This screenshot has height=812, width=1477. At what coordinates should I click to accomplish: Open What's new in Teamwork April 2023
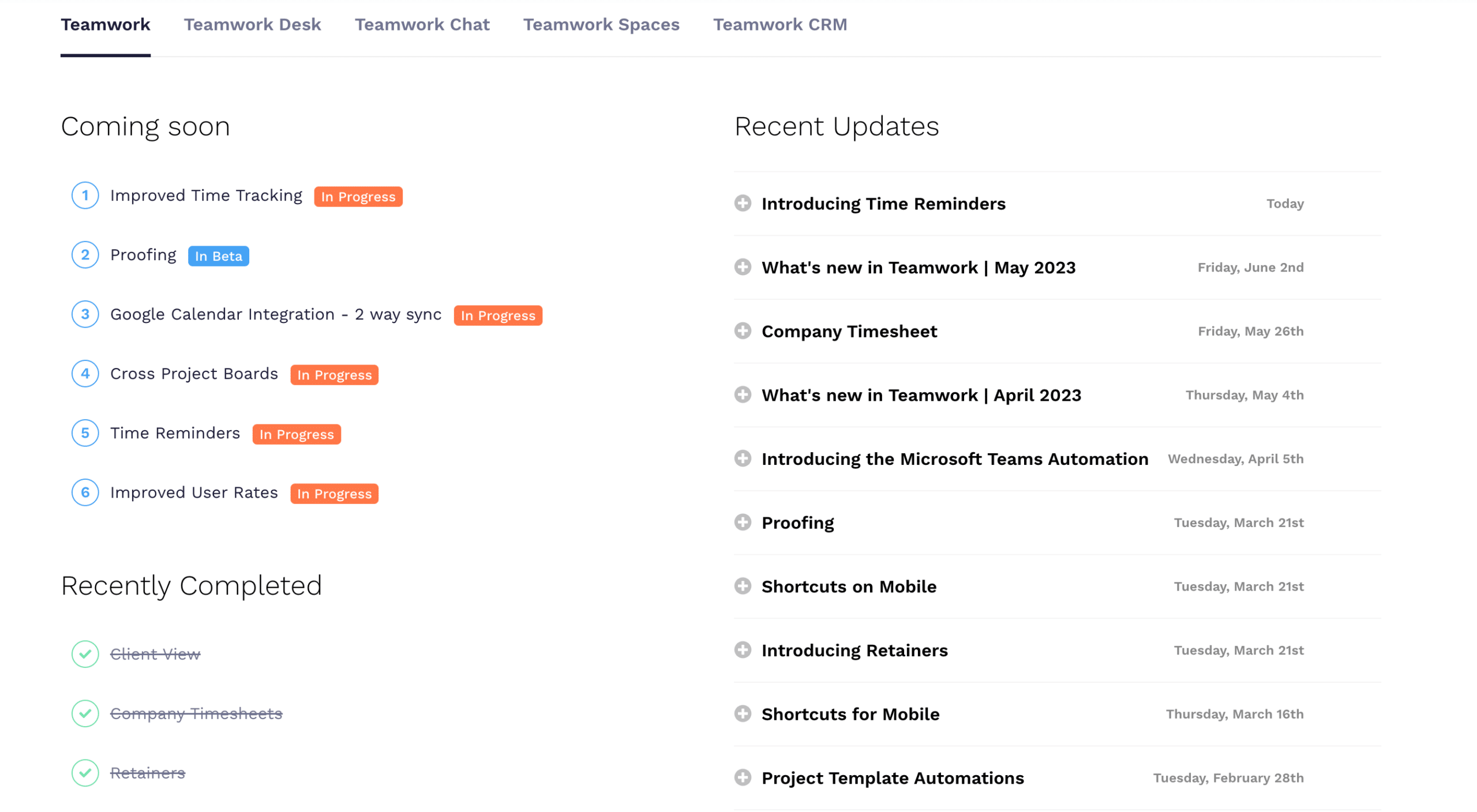(x=921, y=395)
